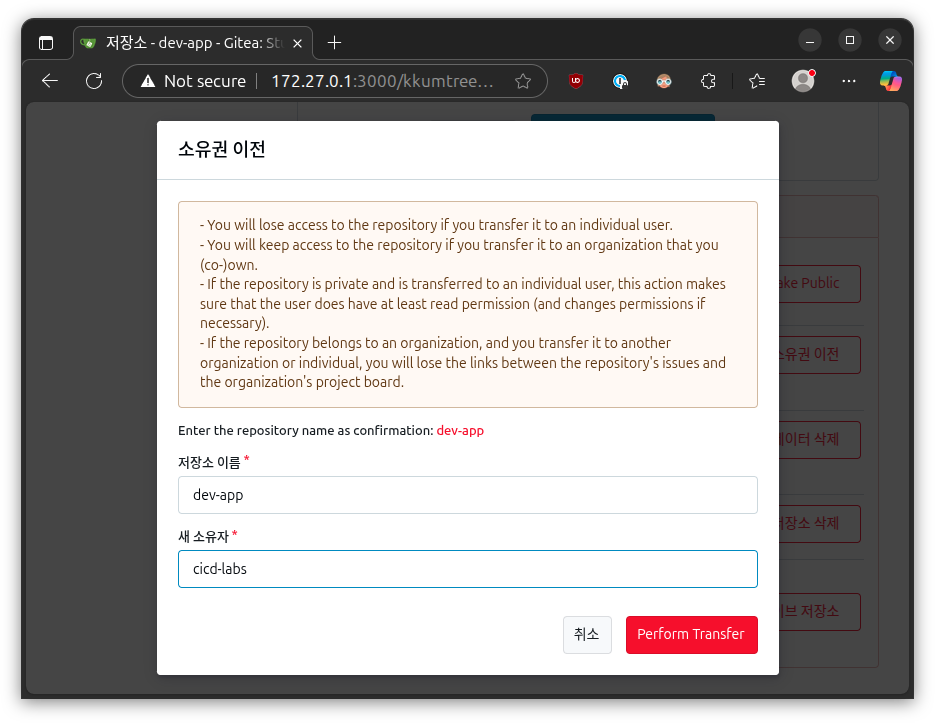Reload the current page
Image resolution: width=935 pixels, height=723 pixels.
[x=94, y=81]
